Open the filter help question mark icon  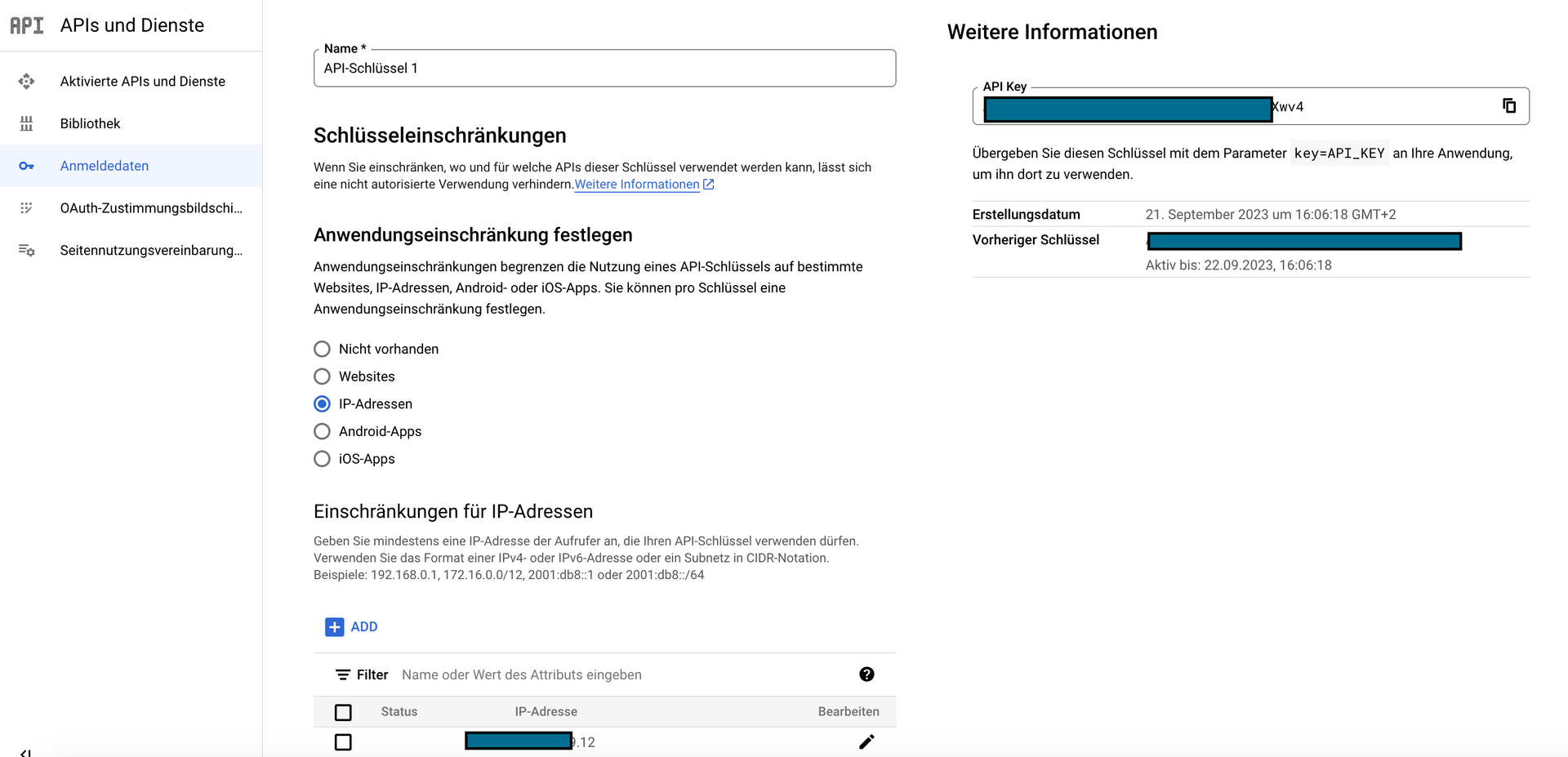pyautogui.click(x=866, y=675)
